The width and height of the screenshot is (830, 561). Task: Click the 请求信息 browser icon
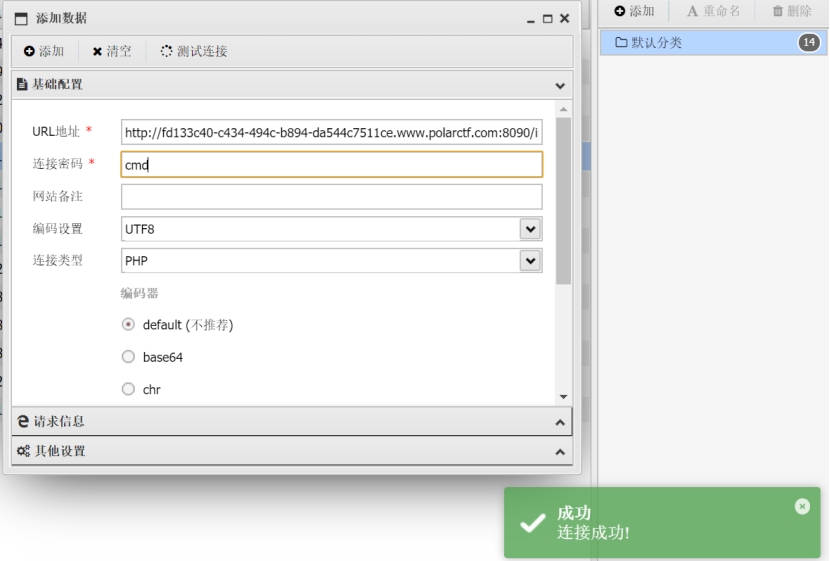pyautogui.click(x=23, y=421)
